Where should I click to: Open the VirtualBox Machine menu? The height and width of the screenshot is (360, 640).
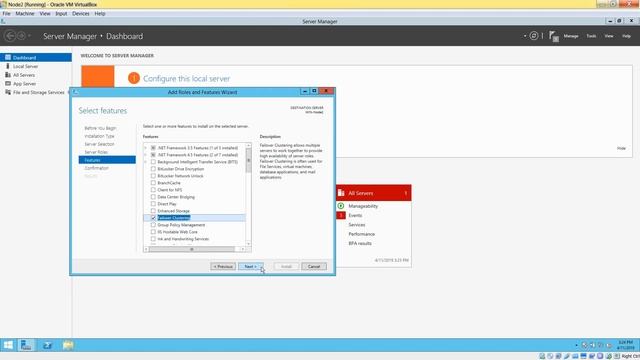[x=25, y=13]
